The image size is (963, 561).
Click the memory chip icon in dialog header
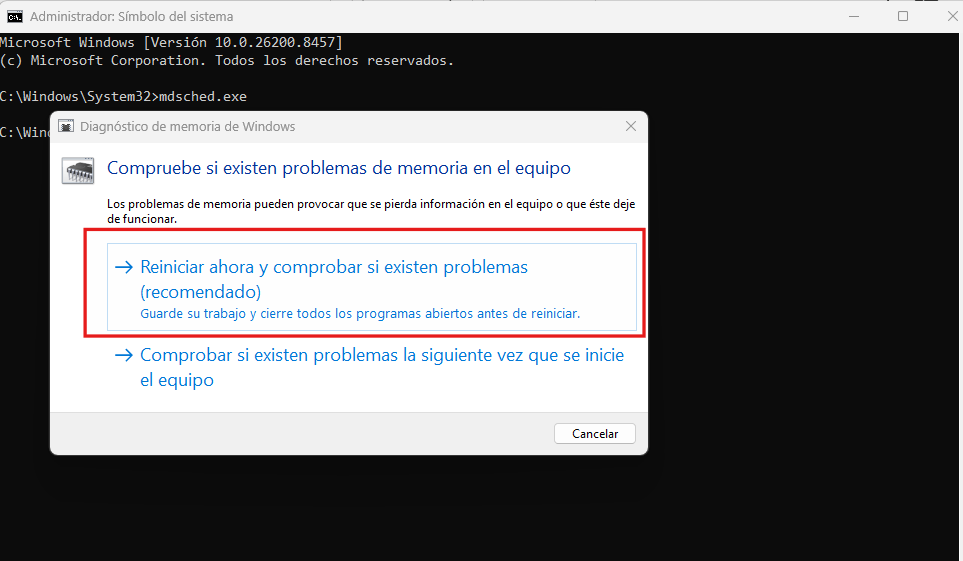(x=78, y=170)
